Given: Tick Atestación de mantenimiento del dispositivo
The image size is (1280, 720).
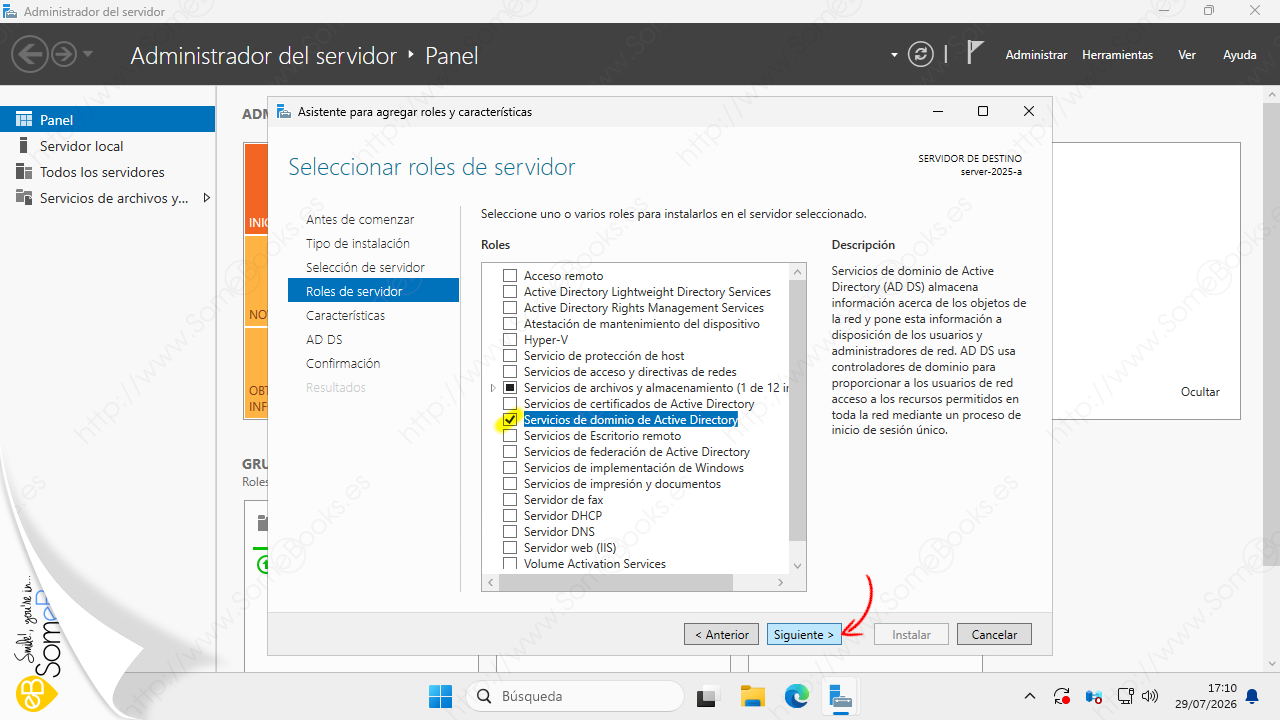Looking at the screenshot, I should [x=510, y=324].
